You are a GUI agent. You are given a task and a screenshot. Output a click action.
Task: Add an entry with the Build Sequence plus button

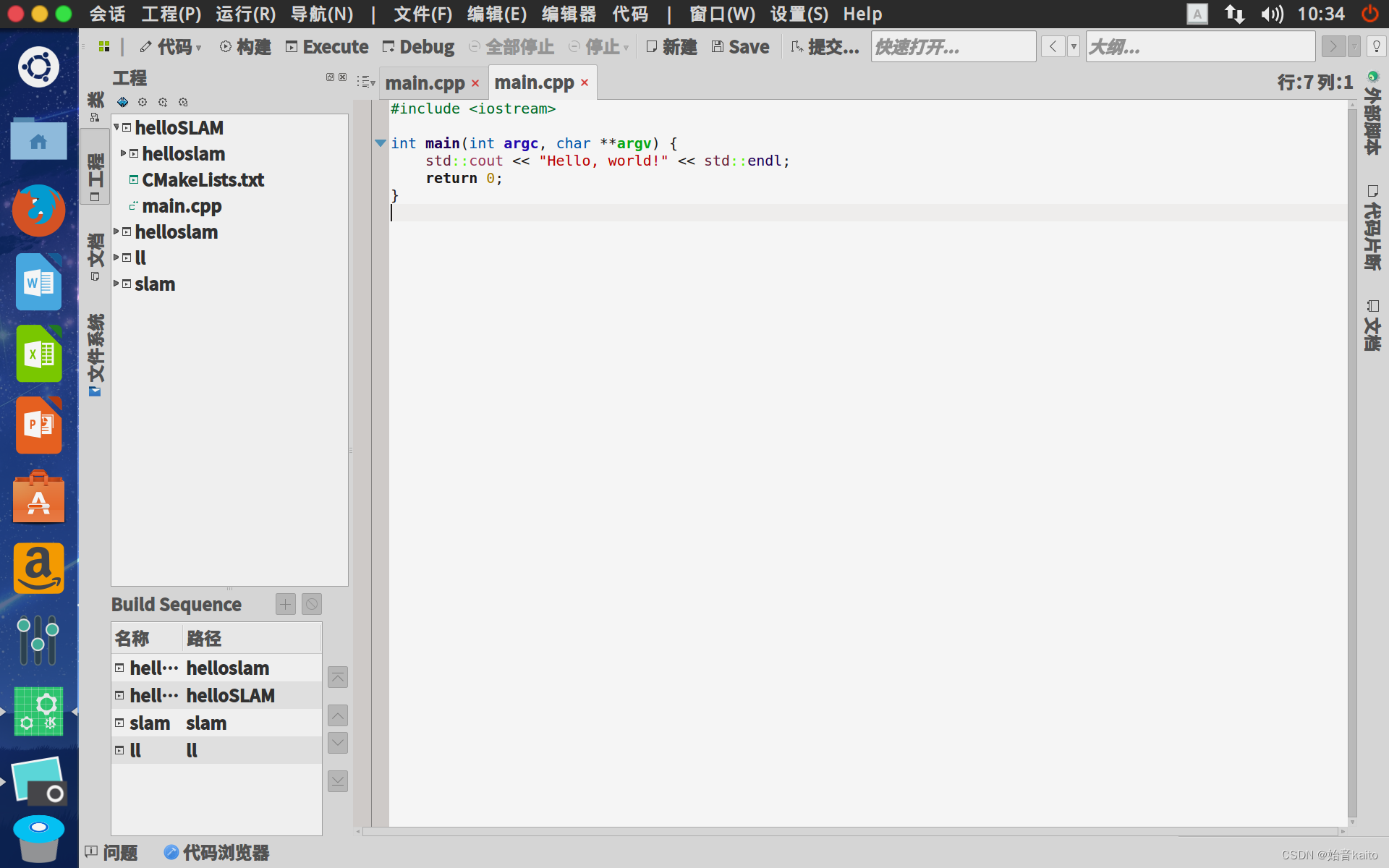284,604
